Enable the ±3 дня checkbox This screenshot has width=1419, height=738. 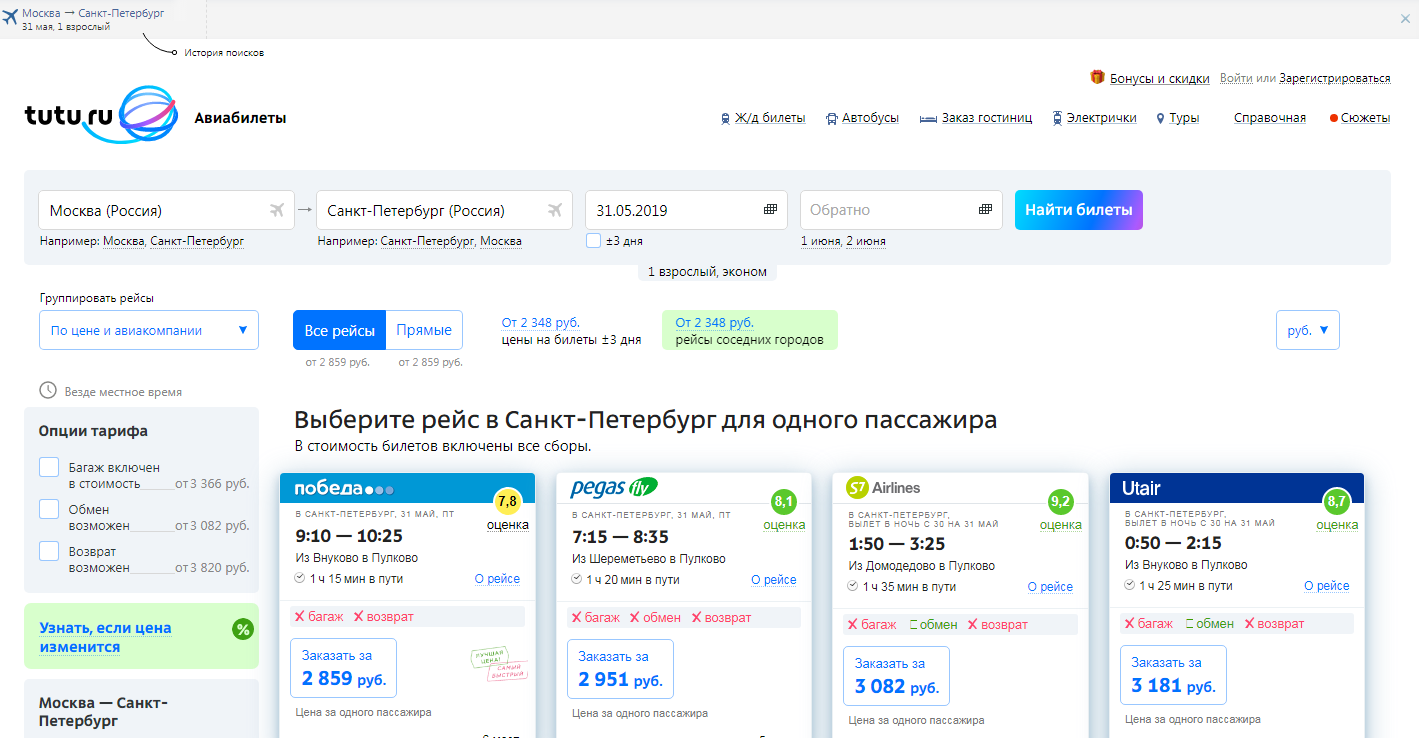(594, 240)
